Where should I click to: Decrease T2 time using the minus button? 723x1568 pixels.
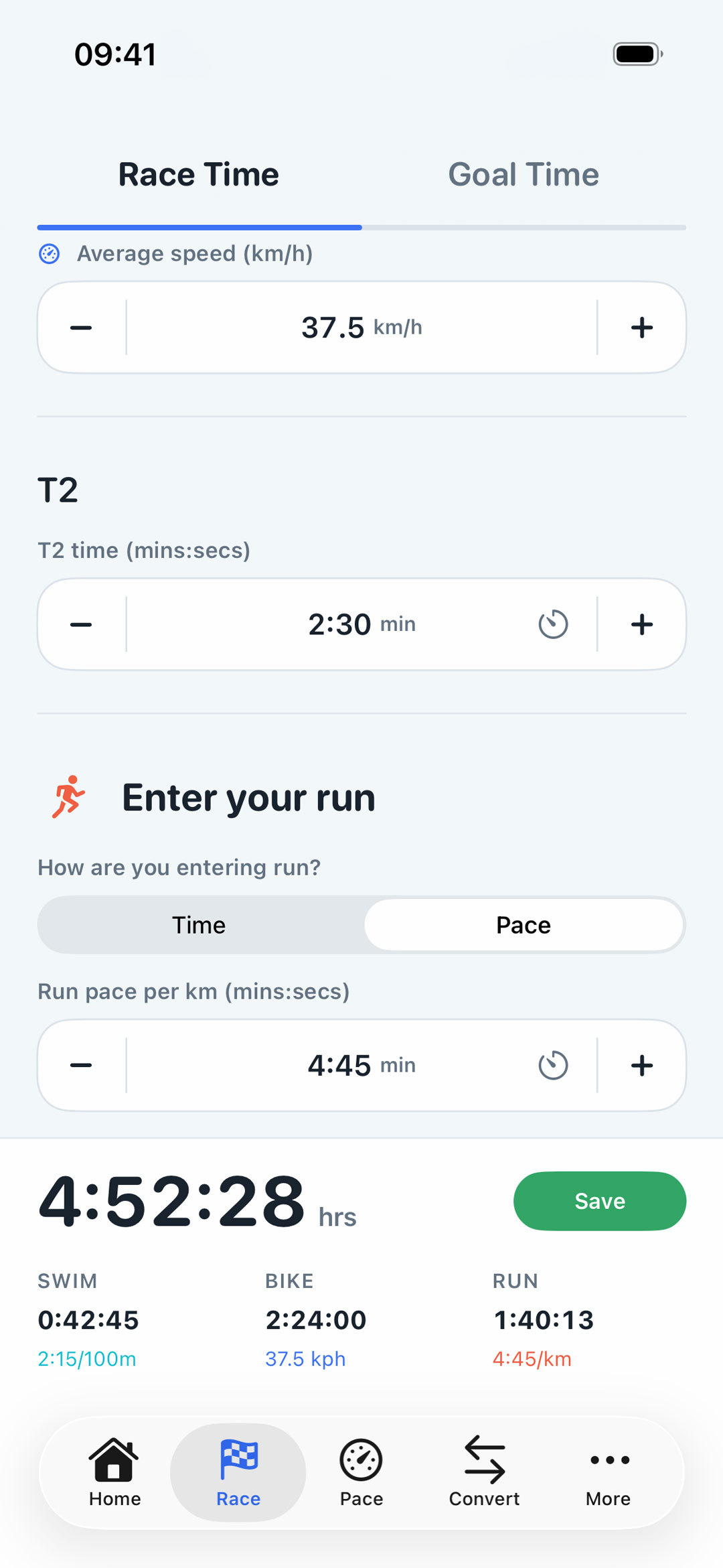coord(80,624)
